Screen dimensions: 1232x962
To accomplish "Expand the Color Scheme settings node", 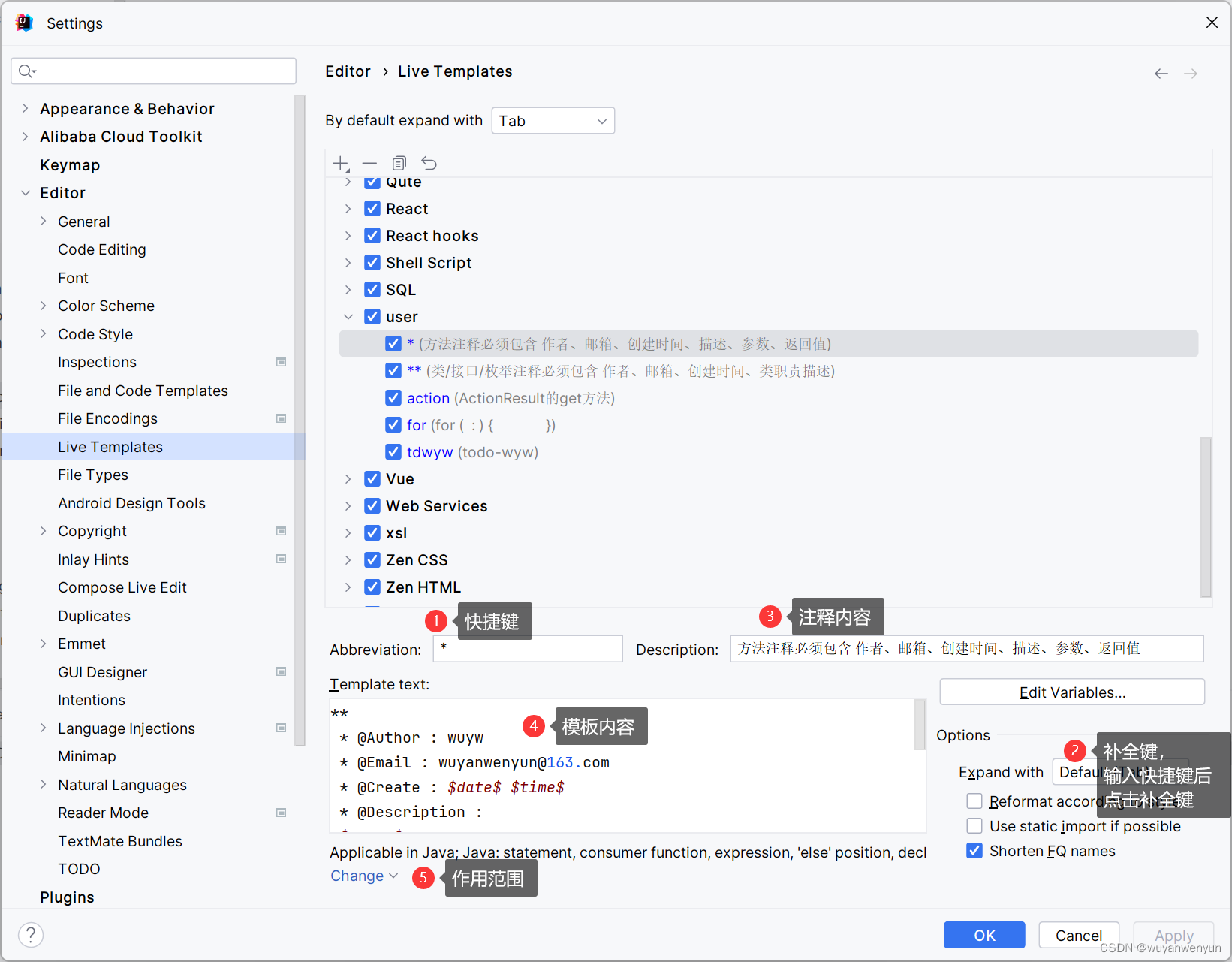I will coord(44,306).
